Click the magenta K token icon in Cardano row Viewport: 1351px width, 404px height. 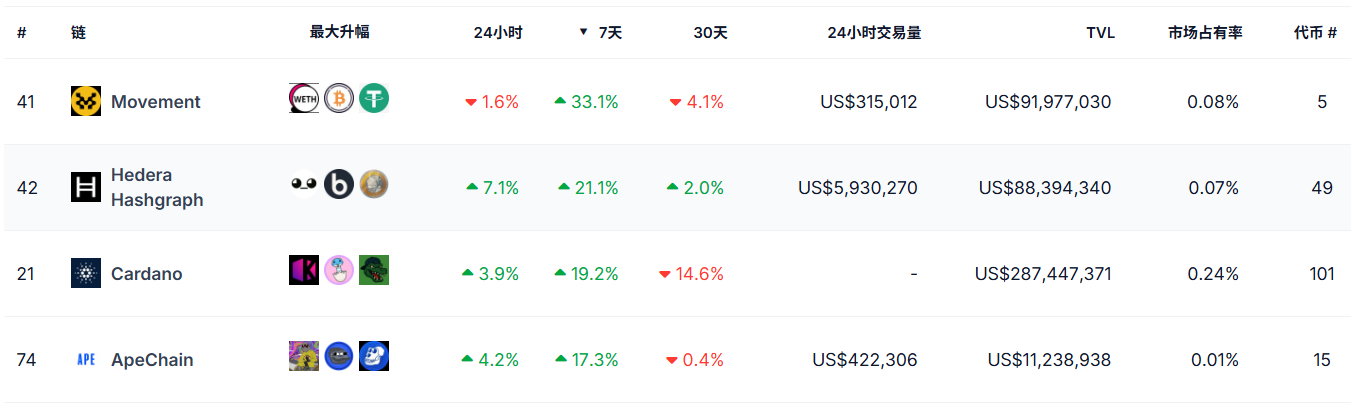point(304,270)
